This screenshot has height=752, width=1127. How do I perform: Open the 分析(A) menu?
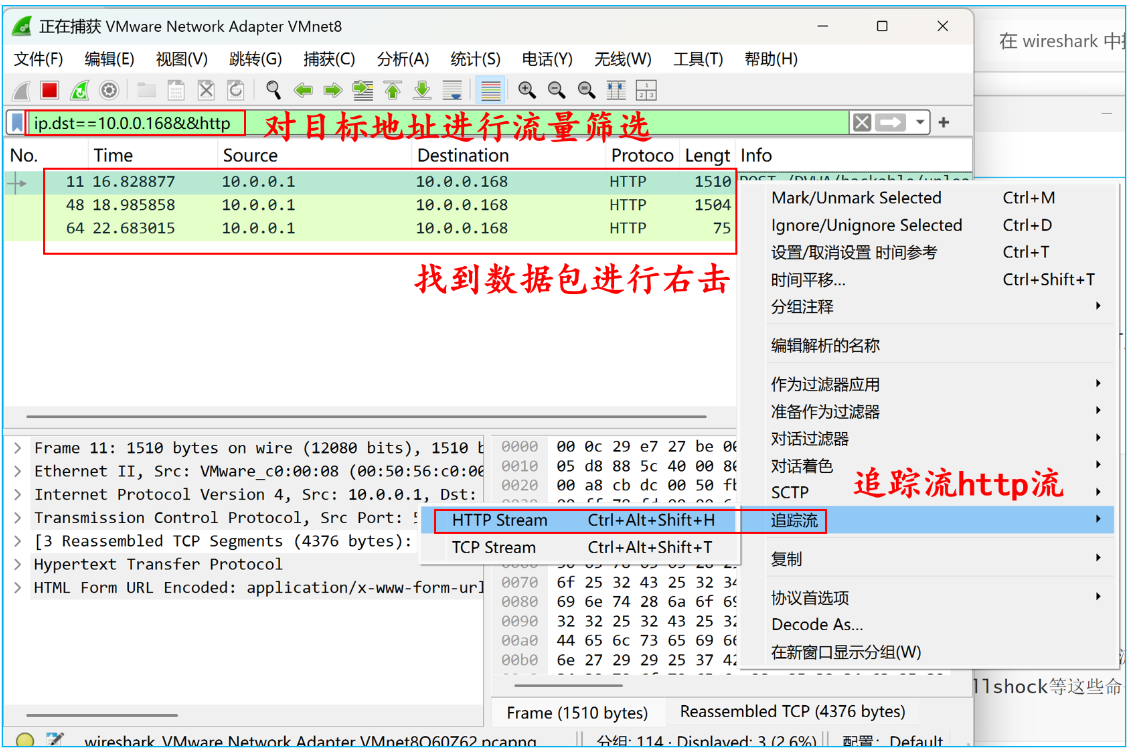(402, 59)
